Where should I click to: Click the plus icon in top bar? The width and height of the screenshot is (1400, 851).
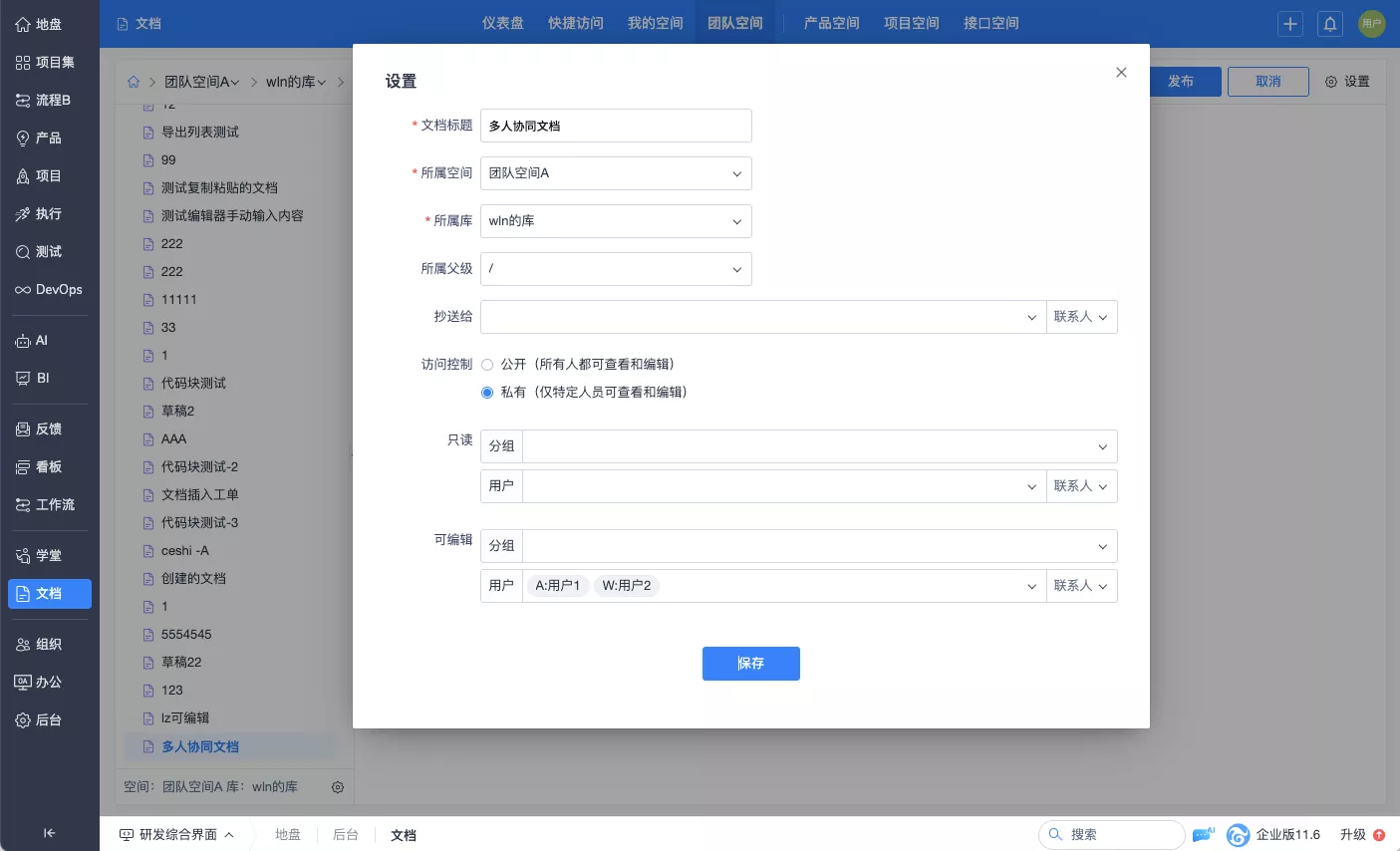[x=1290, y=24]
